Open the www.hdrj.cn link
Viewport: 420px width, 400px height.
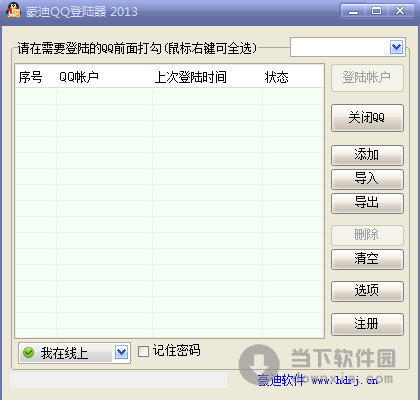coord(345,380)
